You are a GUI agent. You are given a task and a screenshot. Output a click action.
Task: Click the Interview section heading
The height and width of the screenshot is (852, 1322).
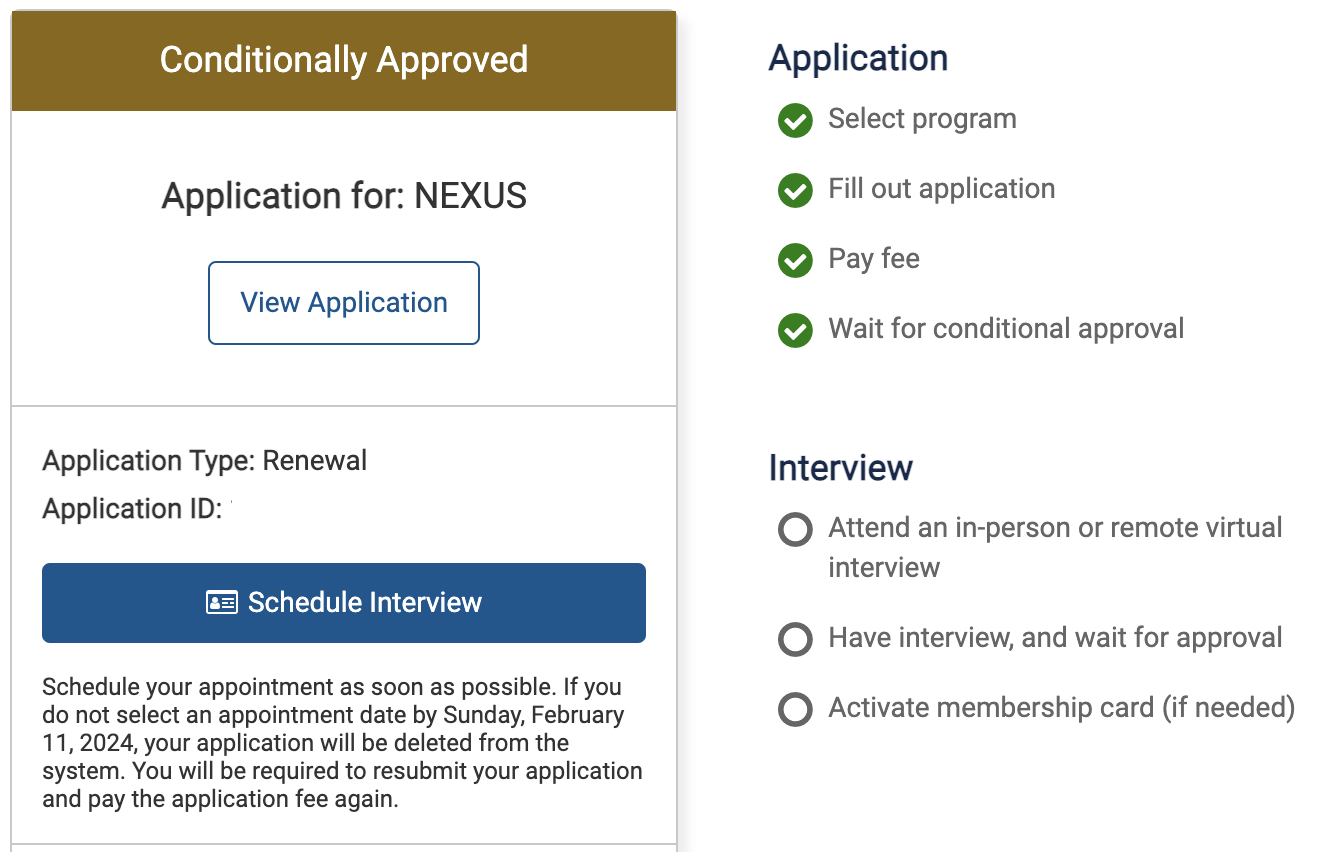[840, 468]
